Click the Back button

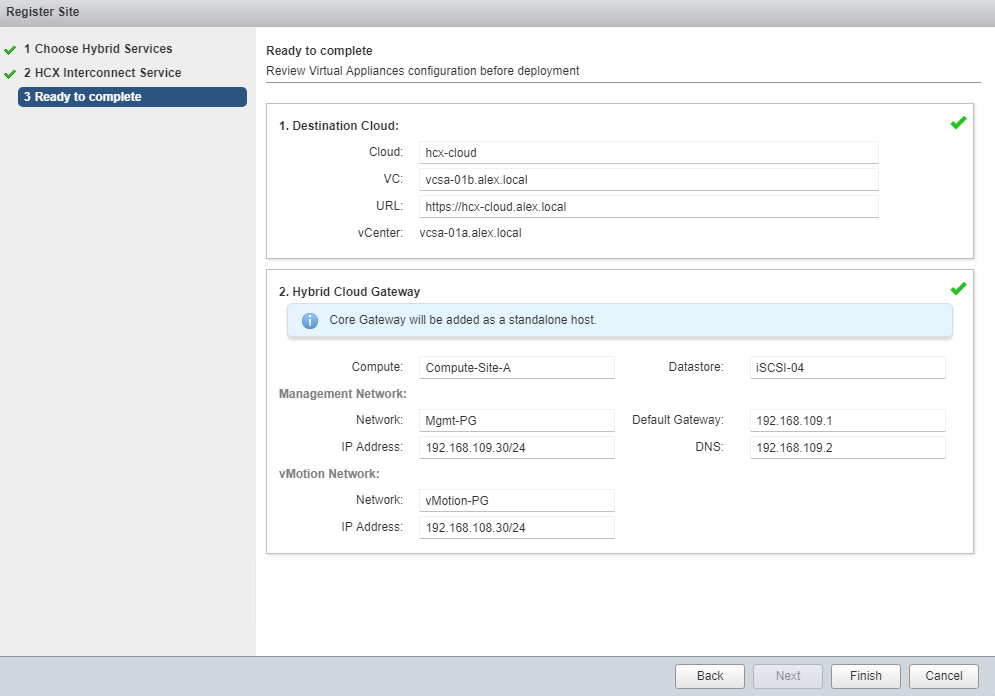point(710,676)
